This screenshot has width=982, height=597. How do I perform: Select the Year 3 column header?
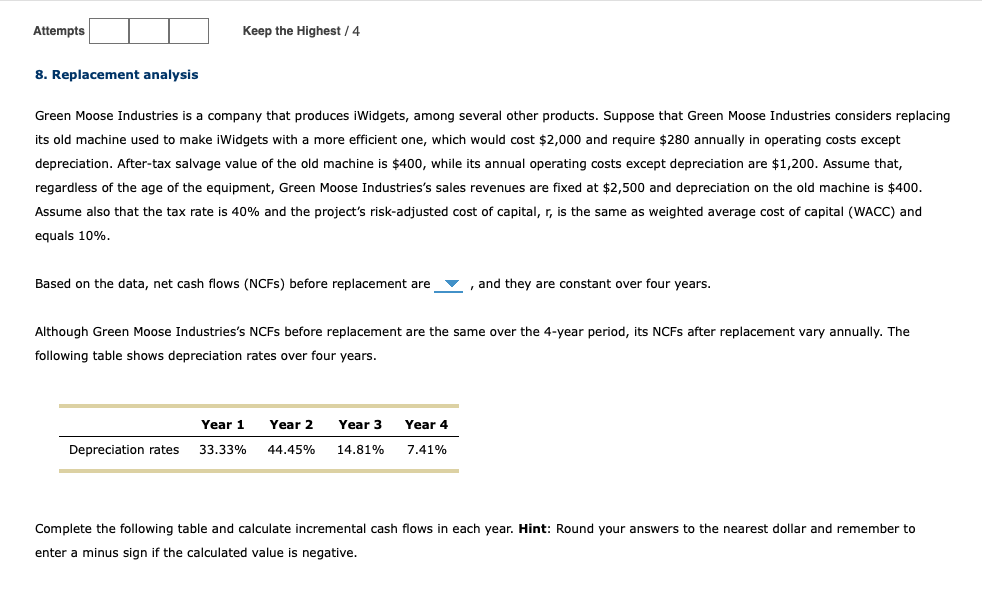(359, 424)
